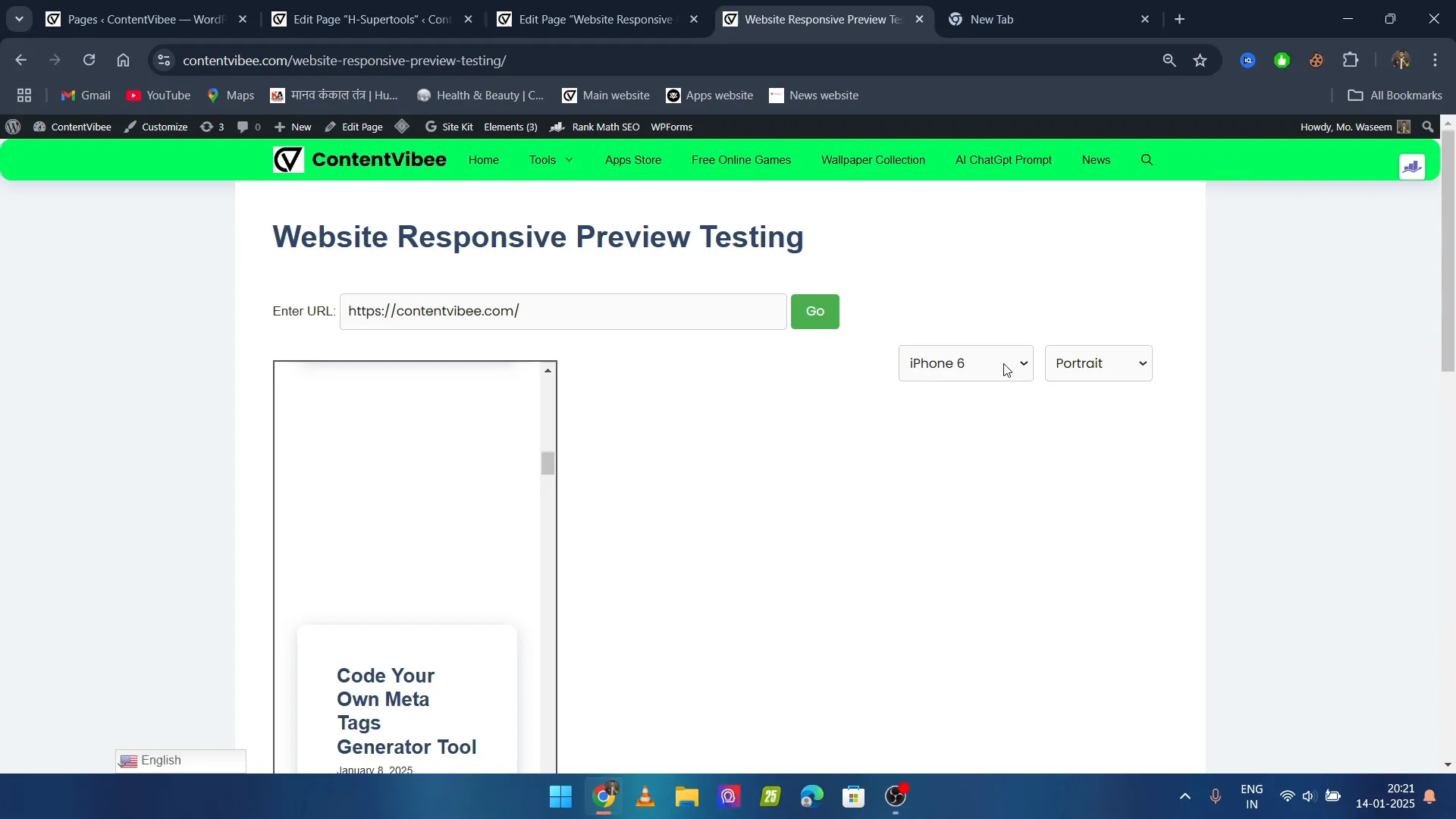1456x819 pixels.
Task: Click the preview frame scrollbar thumb
Action: pyautogui.click(x=548, y=463)
